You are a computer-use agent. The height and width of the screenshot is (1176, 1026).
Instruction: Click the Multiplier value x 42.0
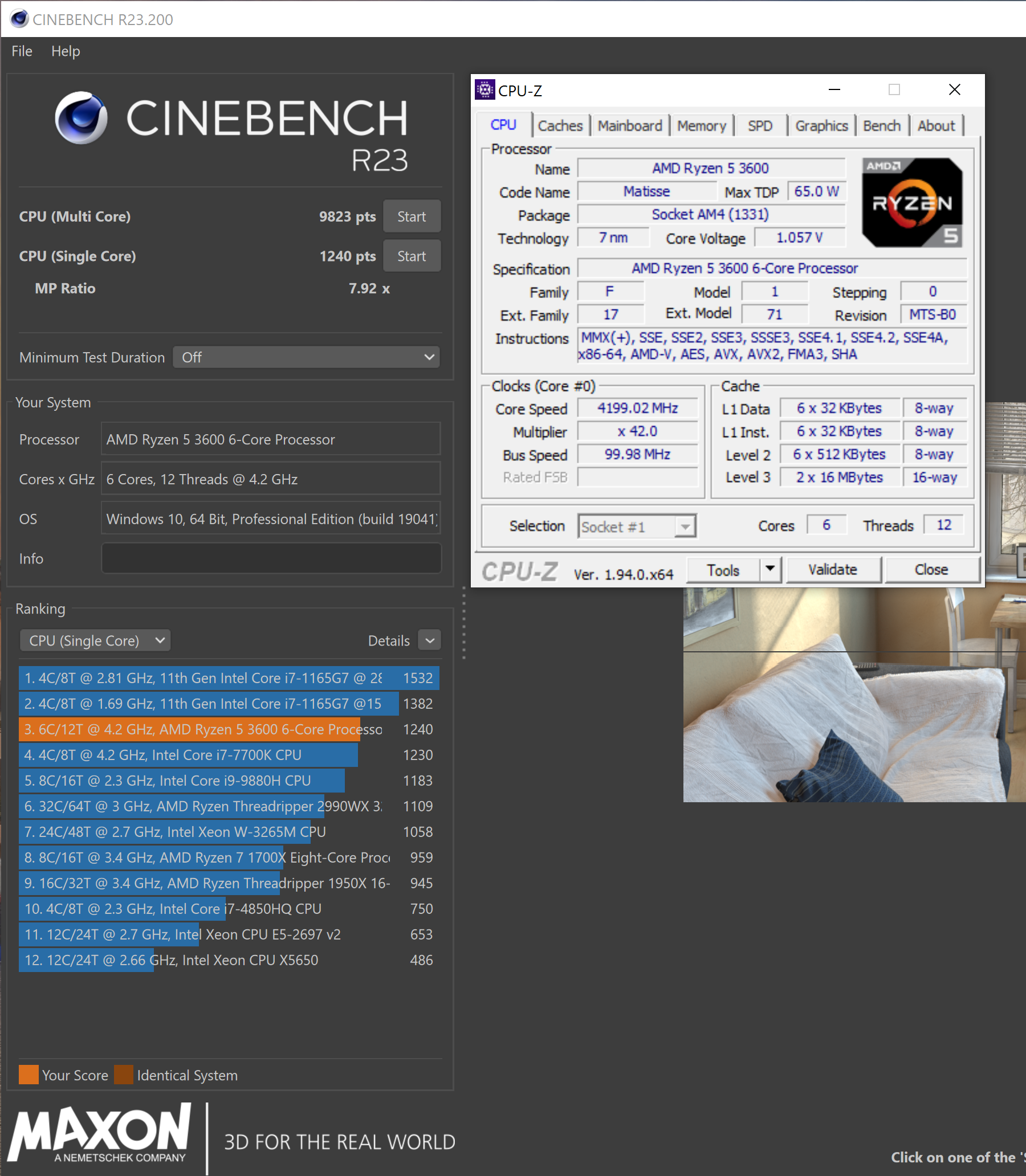(638, 431)
